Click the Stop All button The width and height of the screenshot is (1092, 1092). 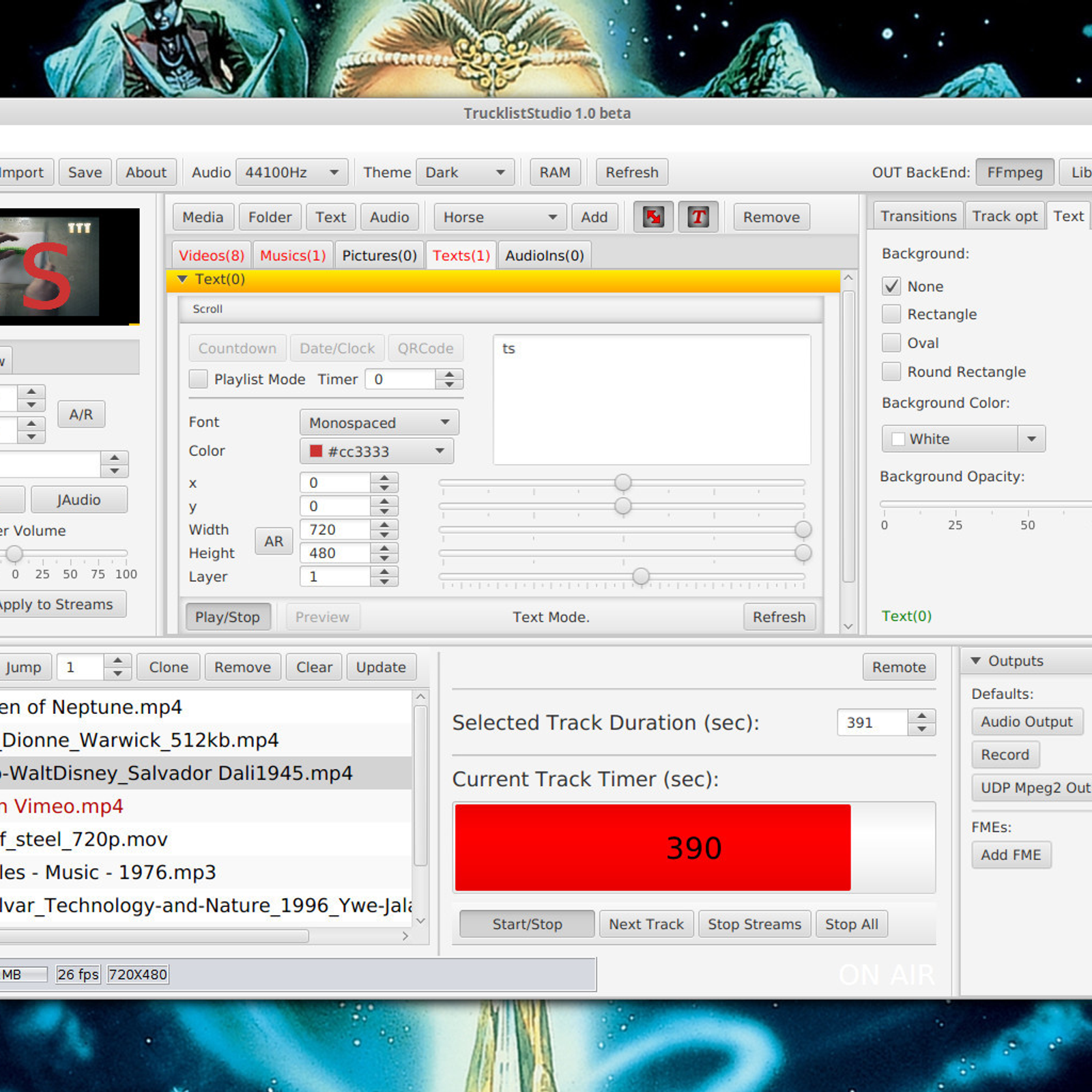[x=852, y=924]
